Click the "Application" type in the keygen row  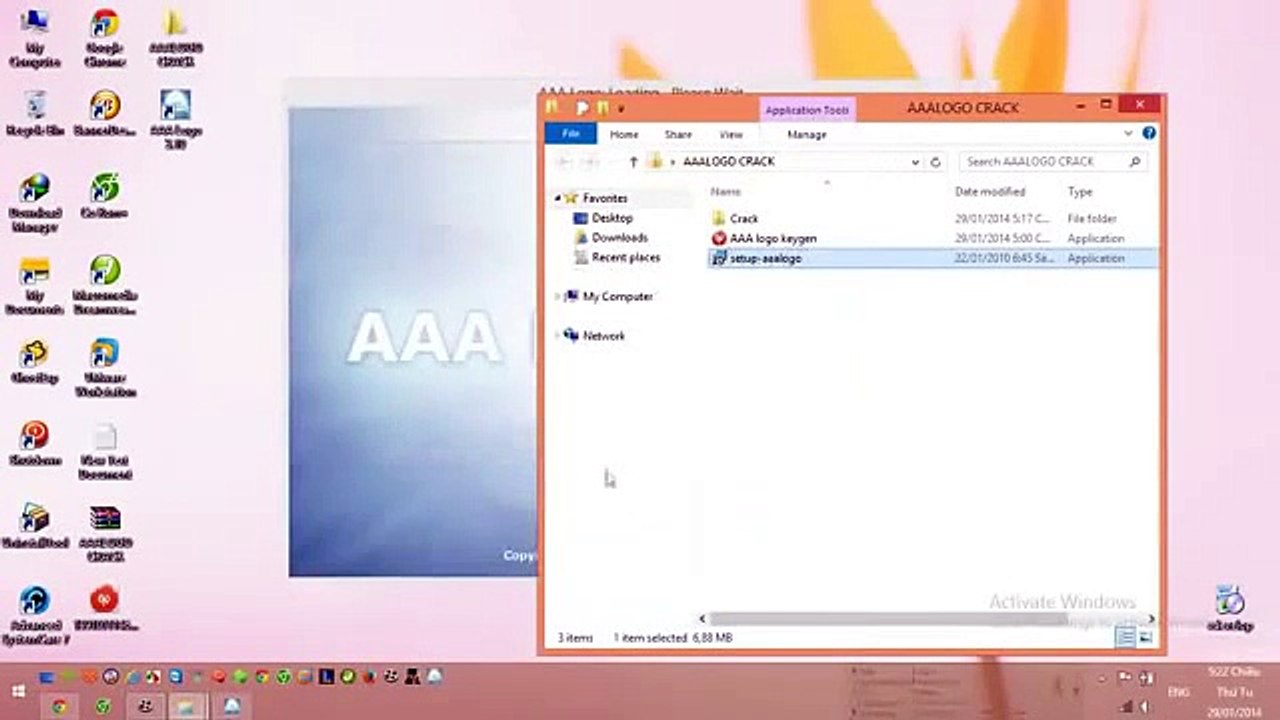1096,238
